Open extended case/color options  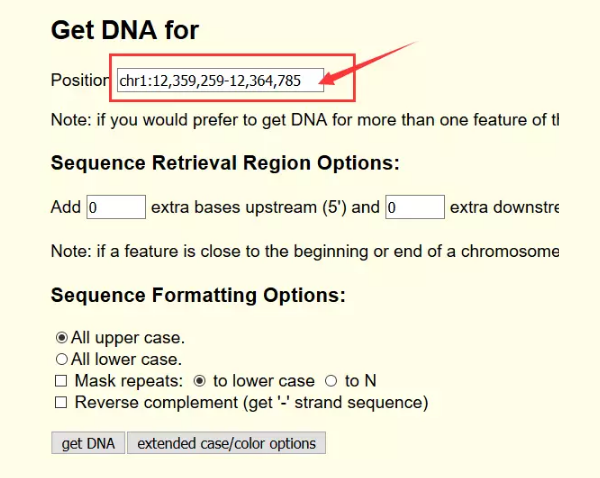click(x=226, y=443)
